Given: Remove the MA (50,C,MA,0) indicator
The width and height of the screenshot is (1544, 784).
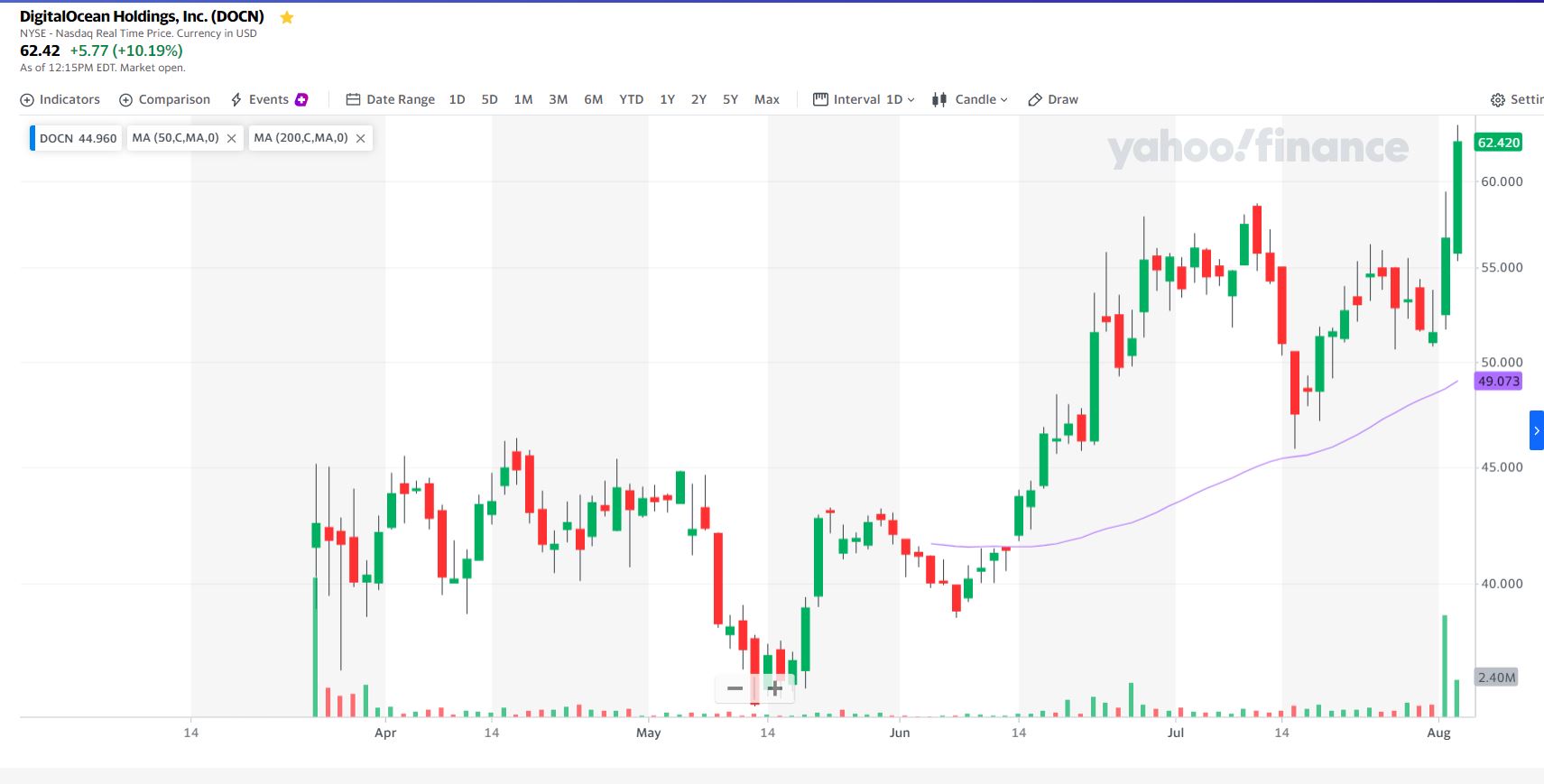Looking at the screenshot, I should tap(232, 138).
